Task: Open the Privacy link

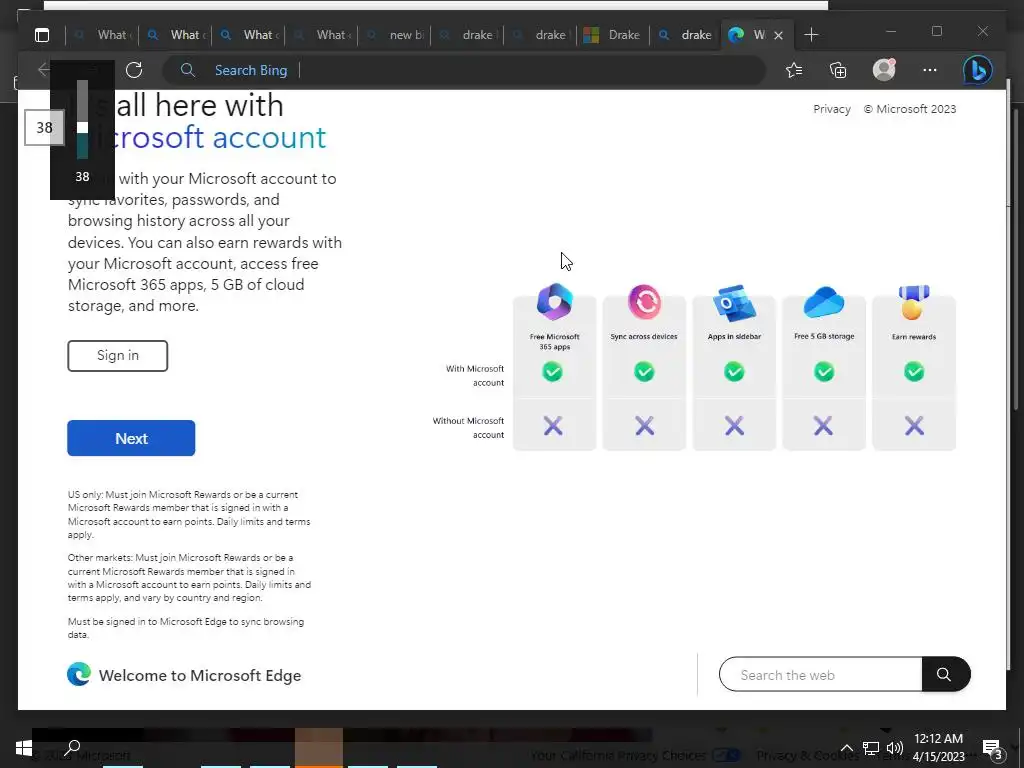Action: 832,109
